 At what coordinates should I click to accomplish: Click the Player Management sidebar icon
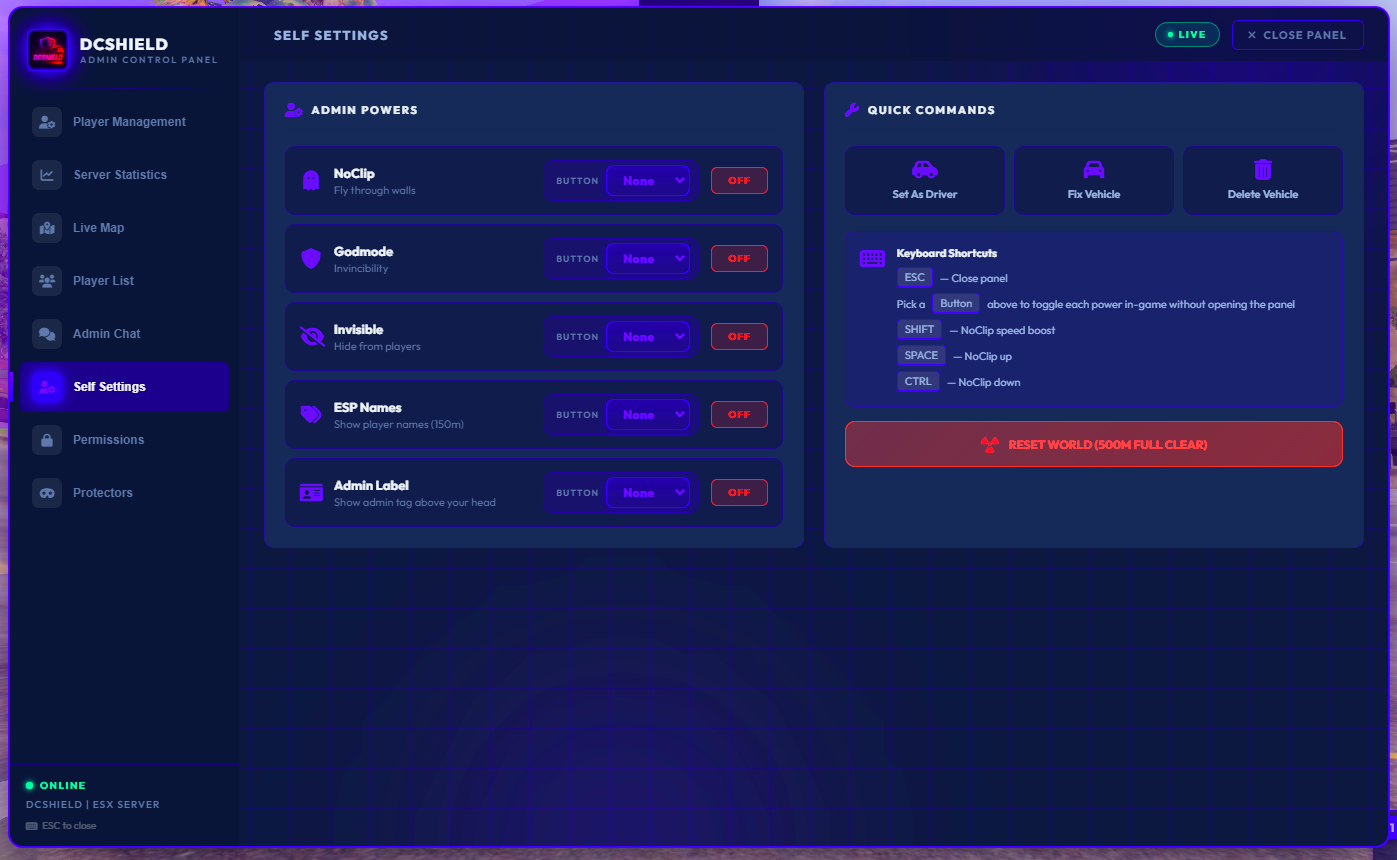47,122
